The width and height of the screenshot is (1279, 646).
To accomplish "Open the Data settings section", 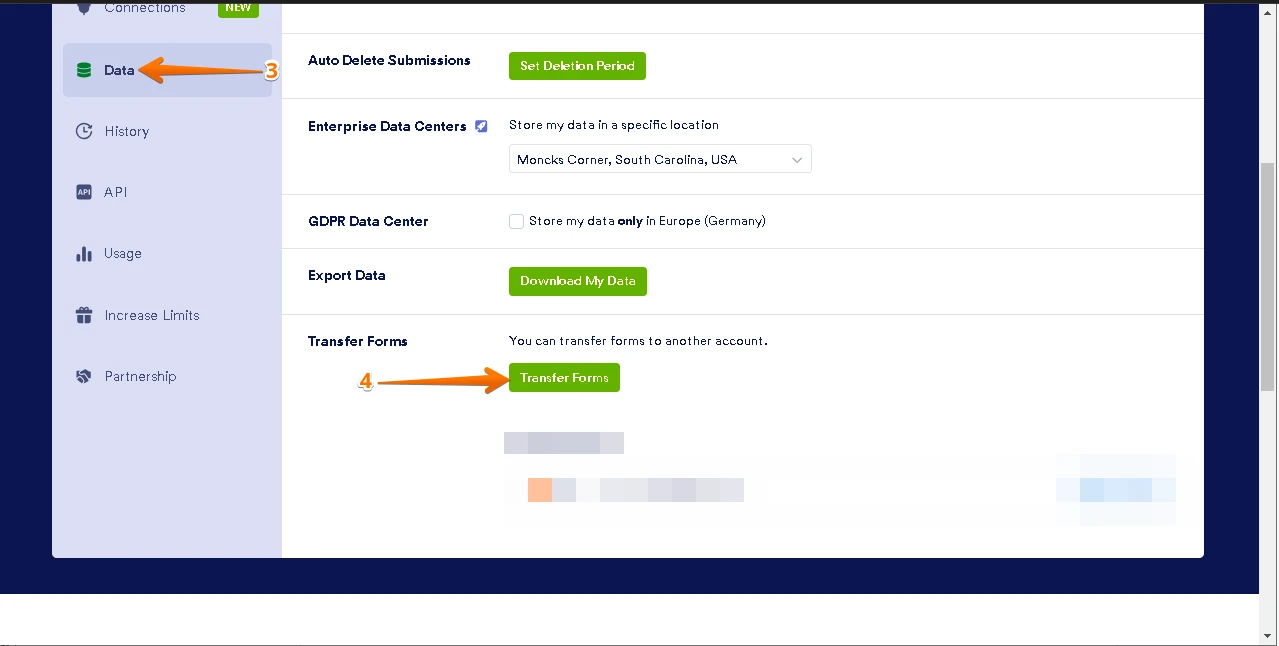I will (119, 70).
